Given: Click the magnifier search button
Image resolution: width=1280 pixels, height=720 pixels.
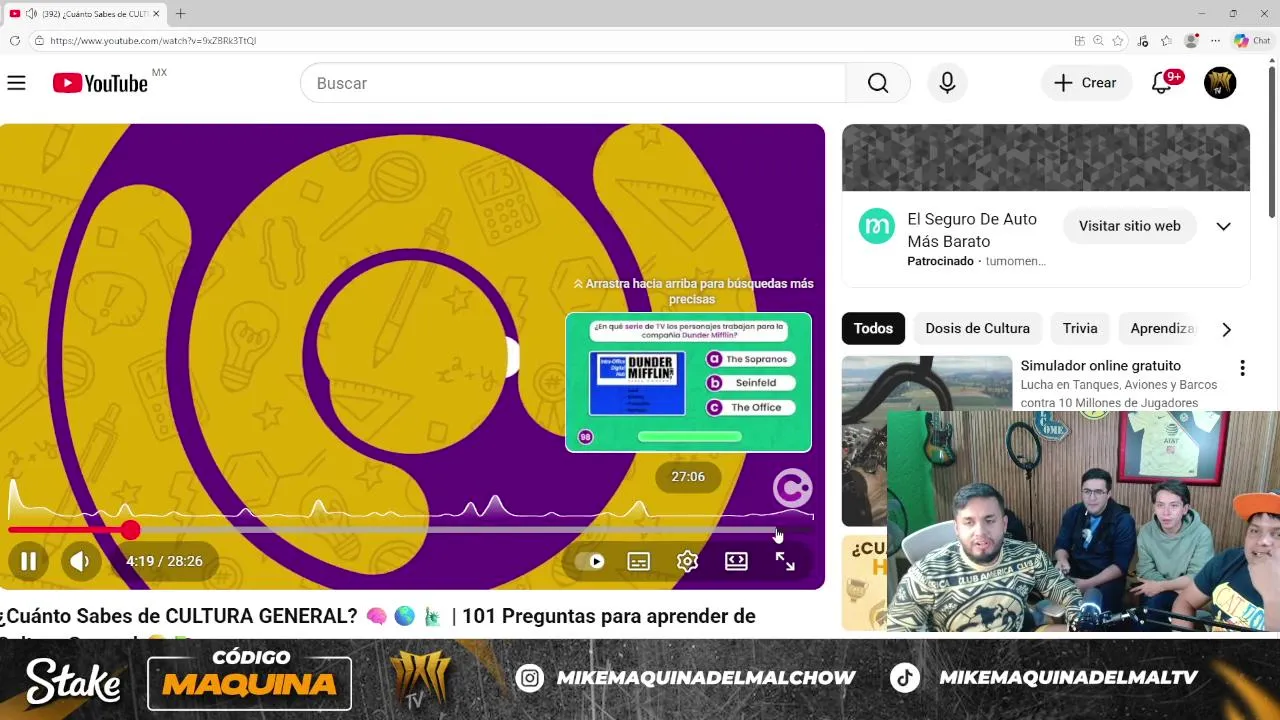Looking at the screenshot, I should point(877,83).
